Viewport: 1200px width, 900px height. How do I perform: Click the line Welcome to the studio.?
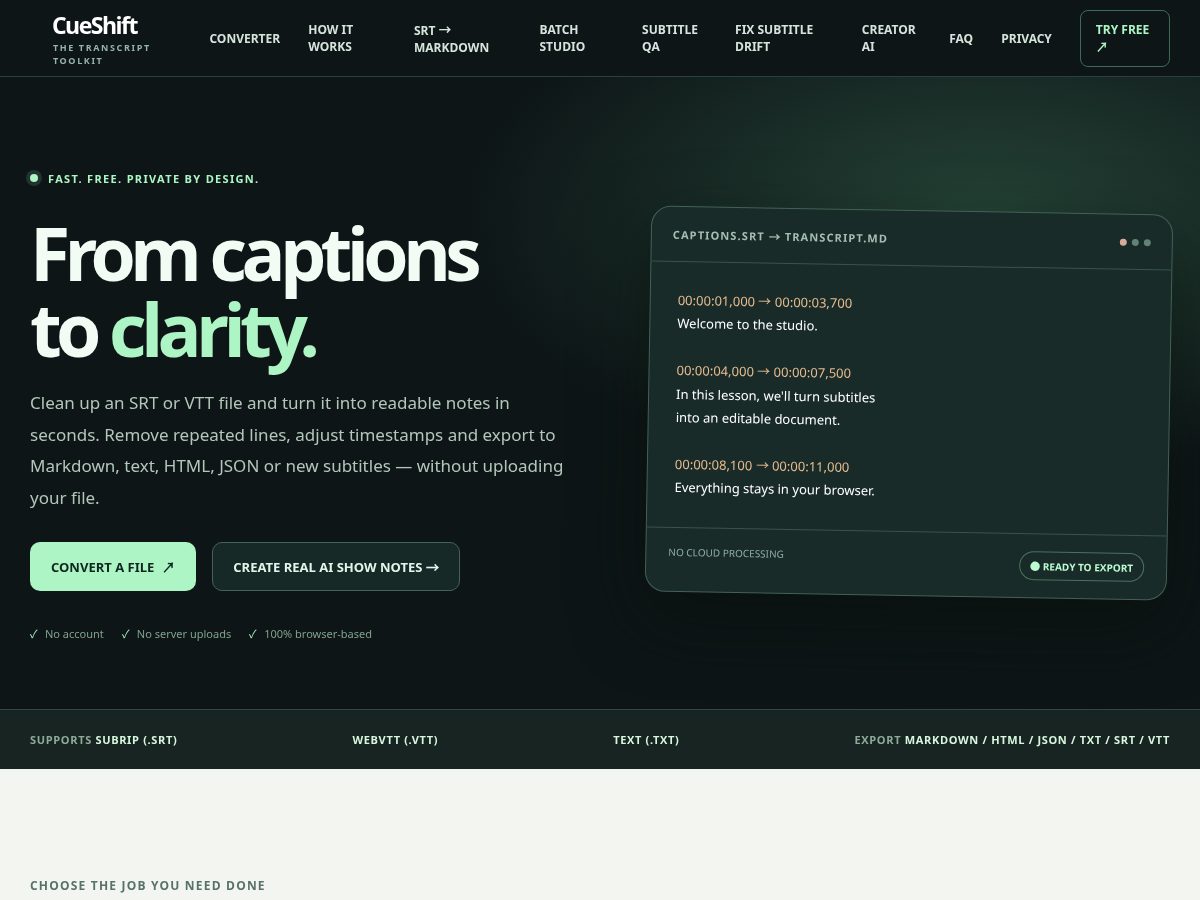click(x=747, y=325)
